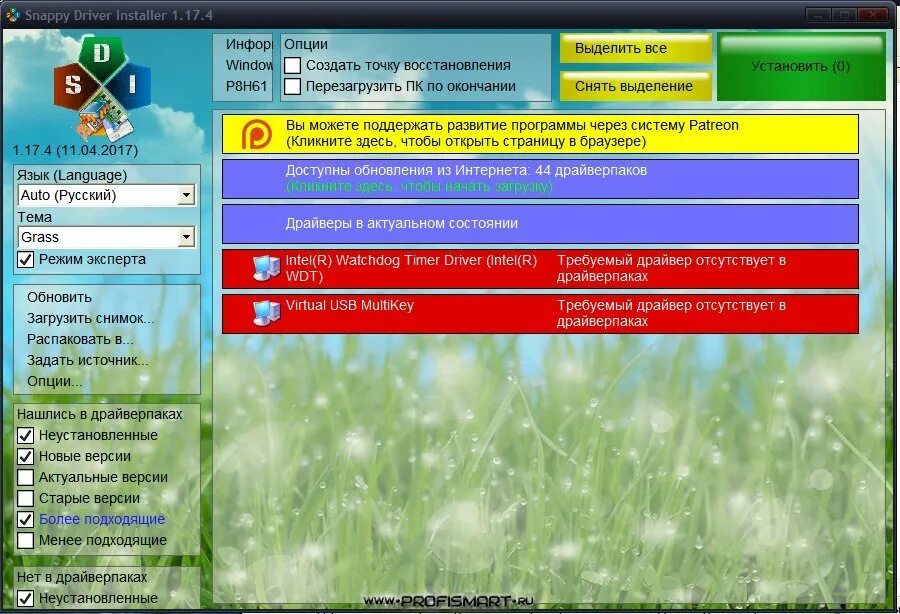
Task: Click 'Кликните здесь, чтобы начать загрузку' text
Action: 420,186
